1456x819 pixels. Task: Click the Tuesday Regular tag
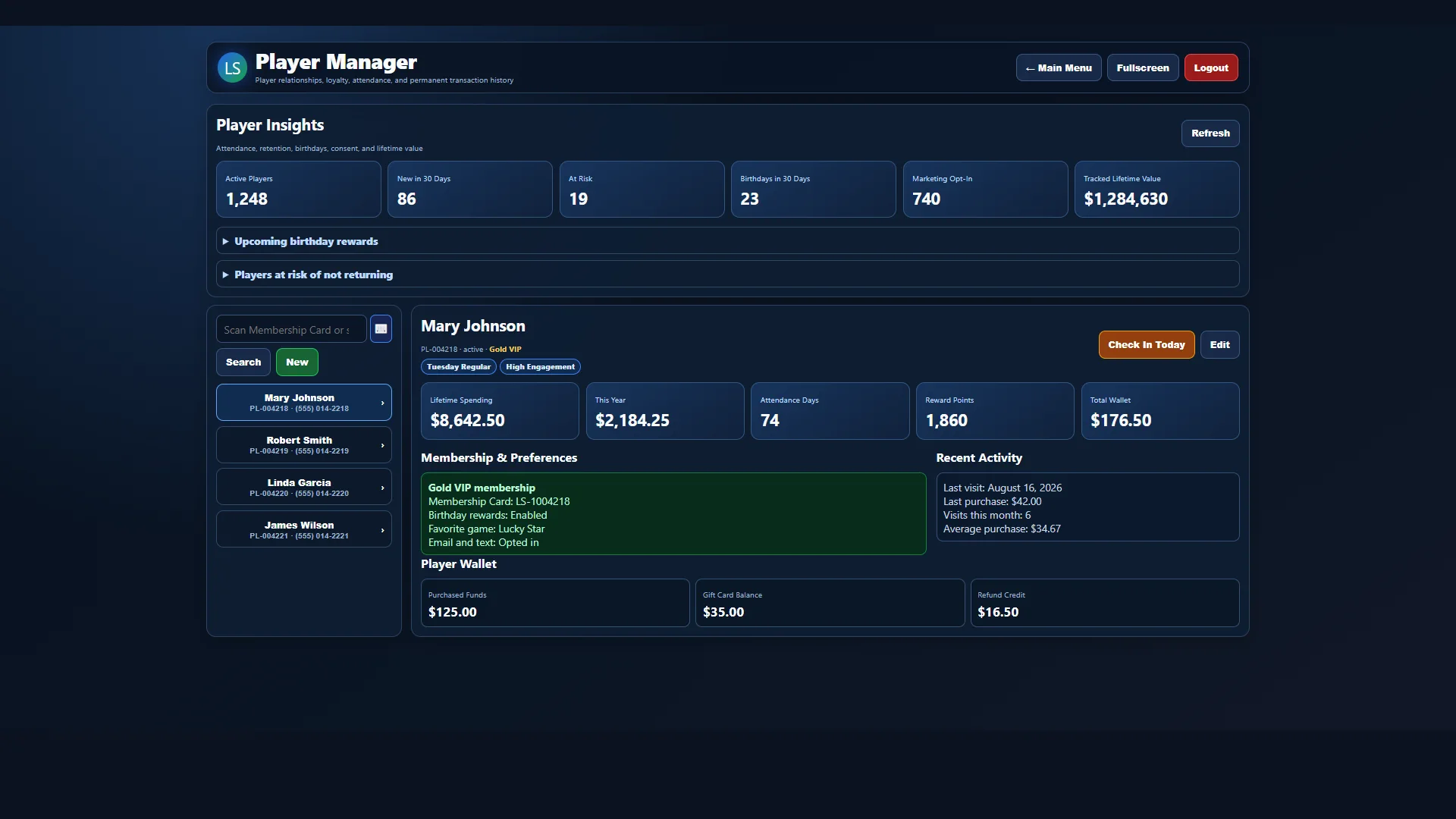[x=459, y=367]
